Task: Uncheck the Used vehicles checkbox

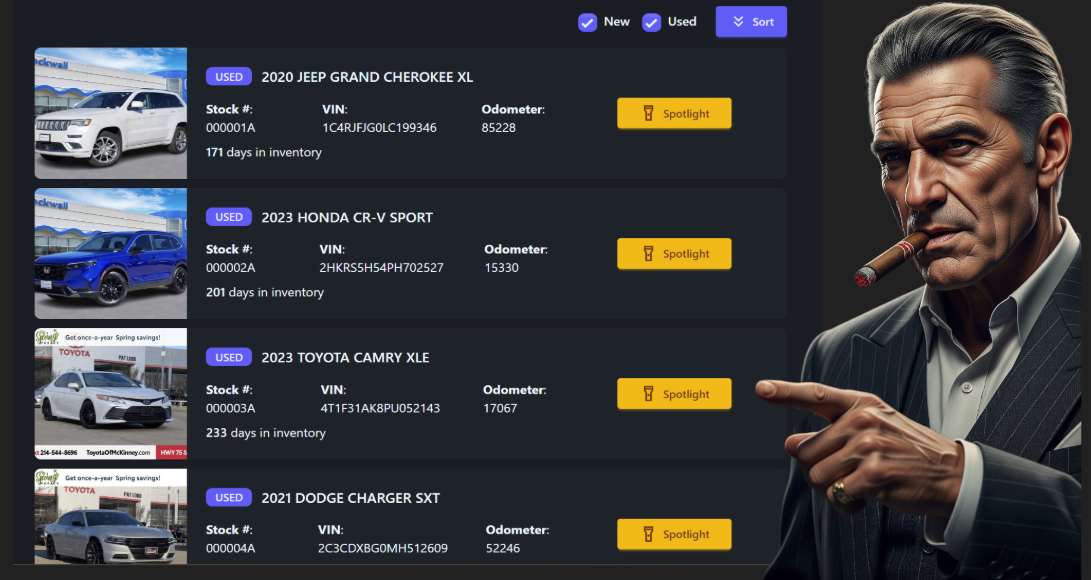Action: tap(651, 22)
